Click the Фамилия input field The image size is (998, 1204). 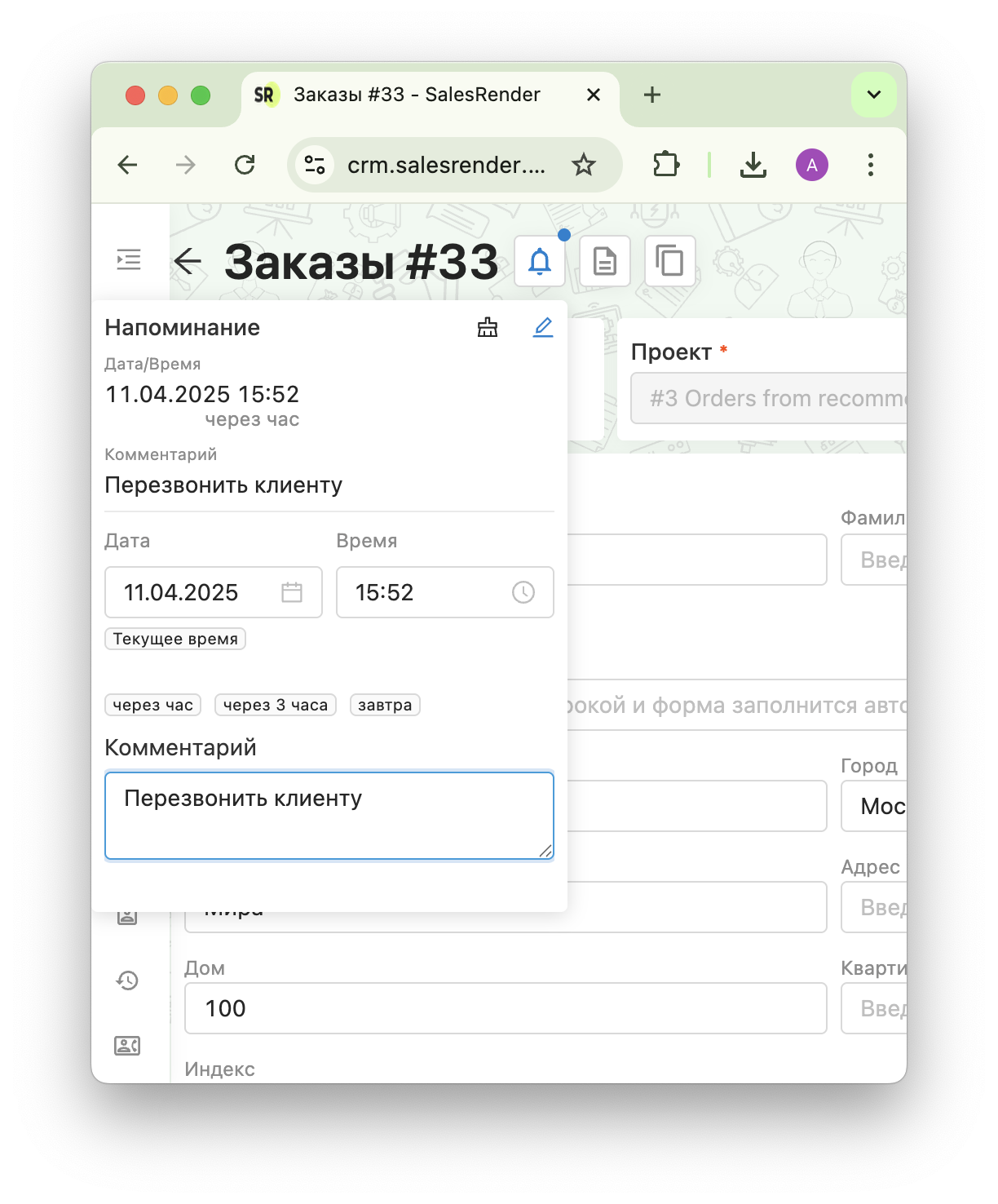click(x=874, y=560)
